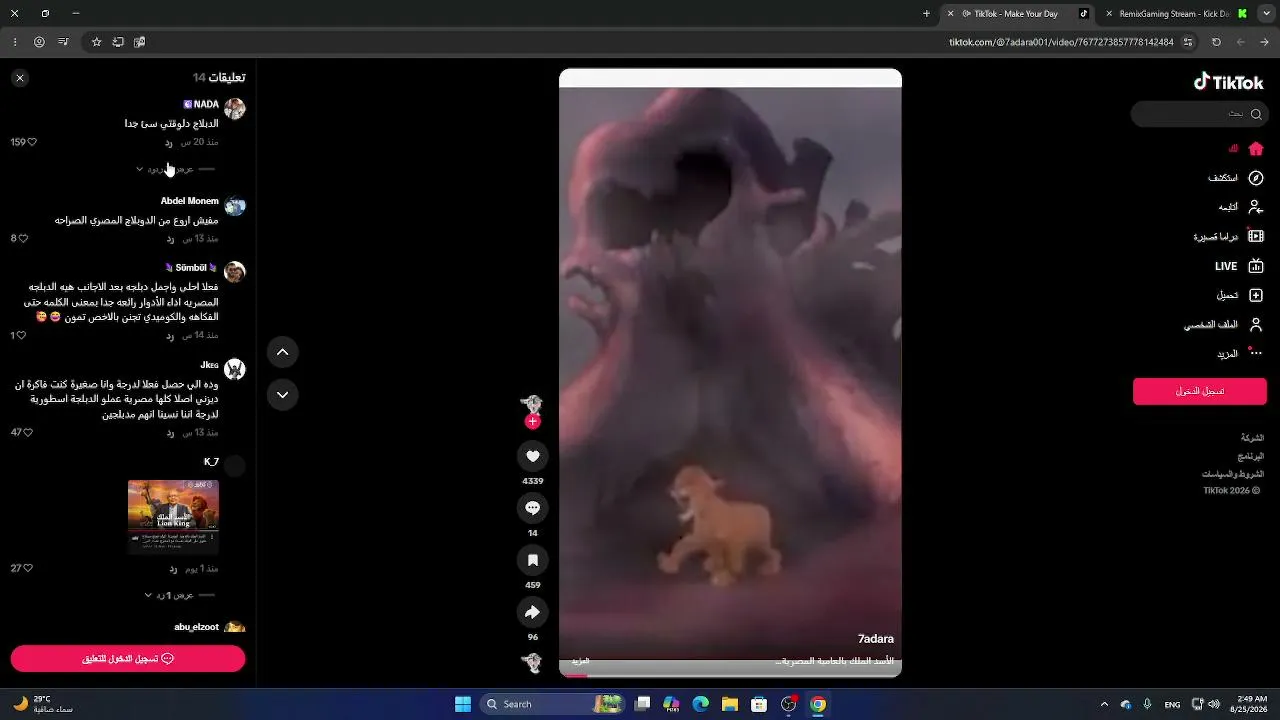View site information icon beside the URL
1280x720 pixels.
tap(1188, 42)
